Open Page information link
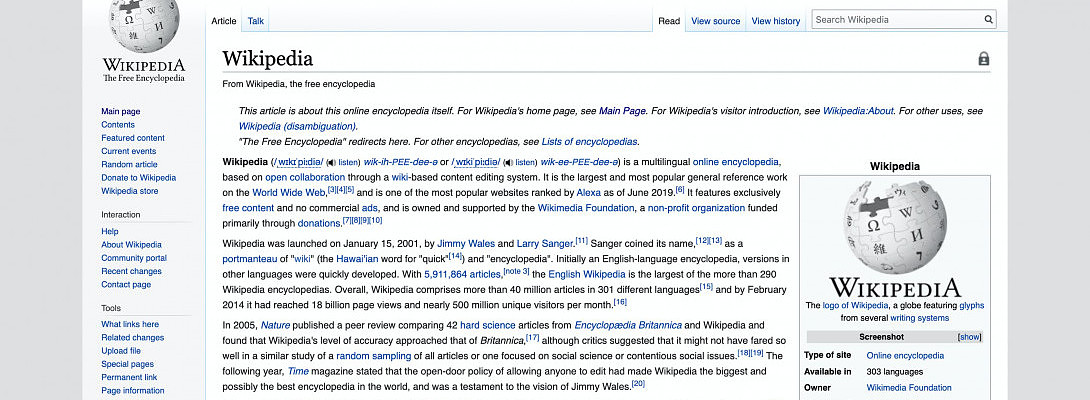This screenshot has width=1090, height=400. [133, 390]
